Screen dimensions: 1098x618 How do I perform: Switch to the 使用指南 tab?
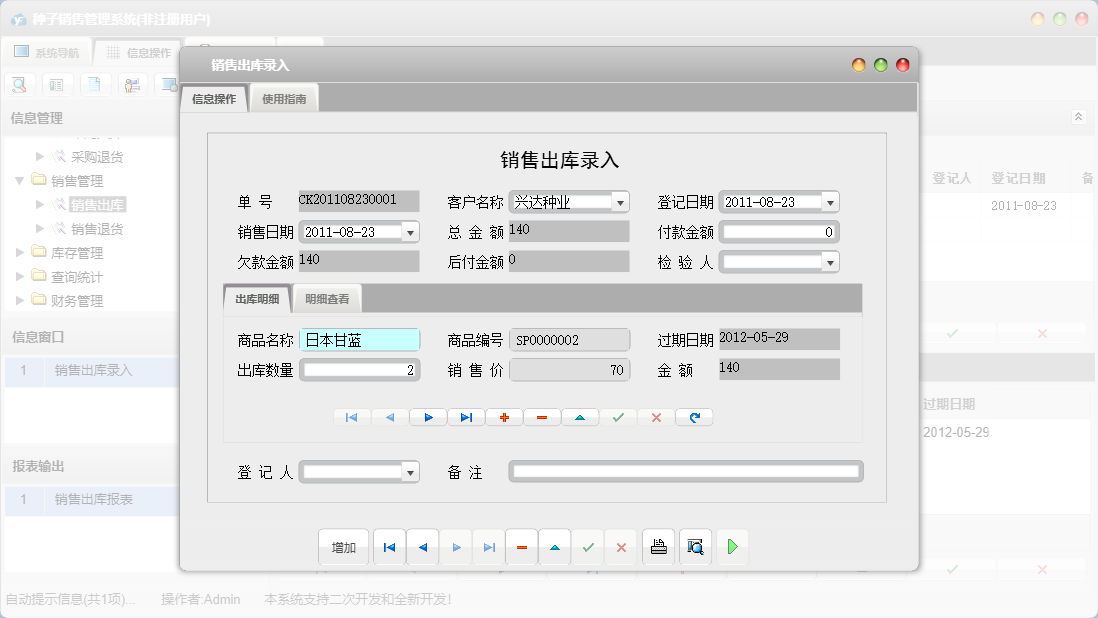click(x=283, y=99)
